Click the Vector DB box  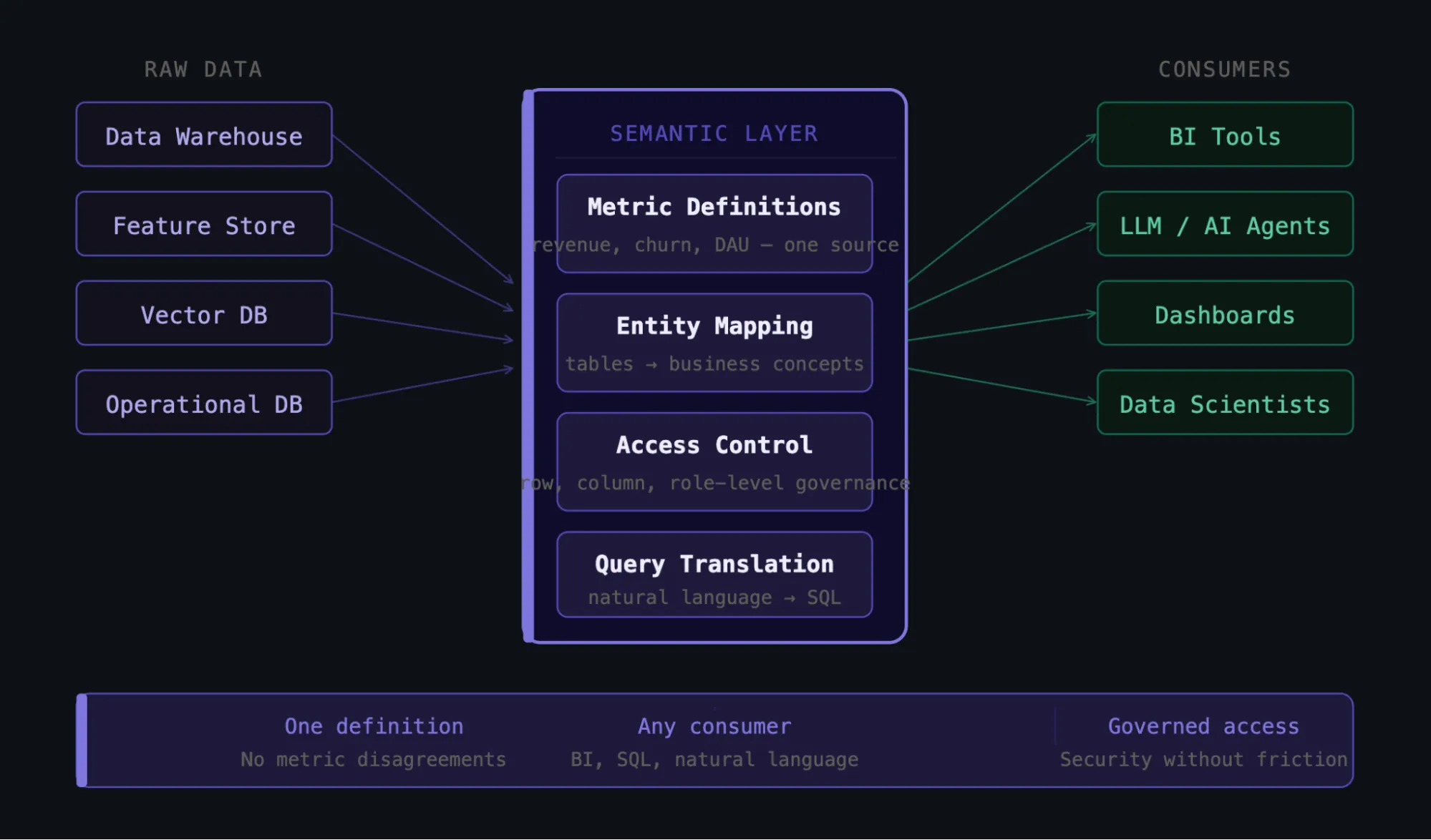click(x=204, y=313)
